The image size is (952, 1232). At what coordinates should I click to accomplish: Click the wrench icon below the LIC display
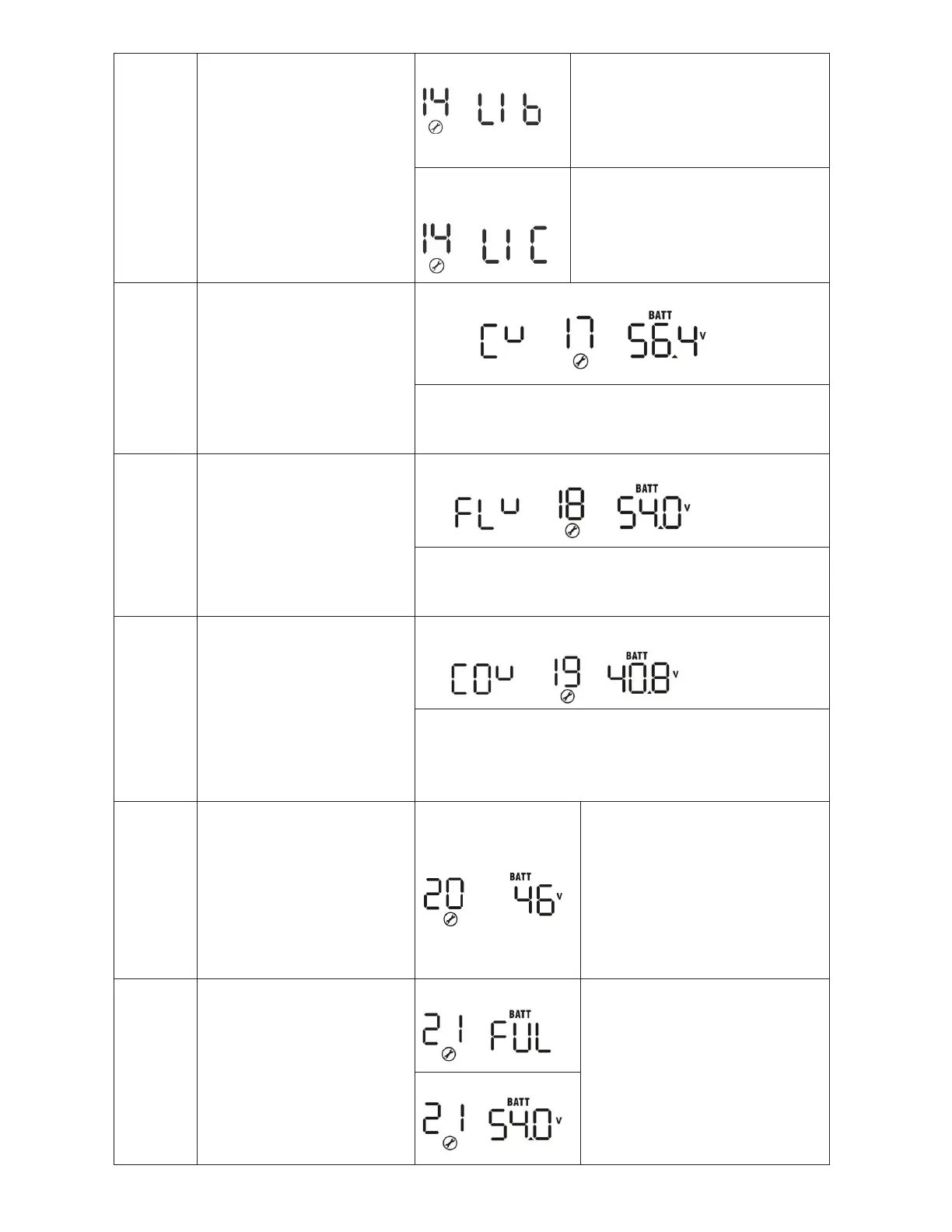436,267
